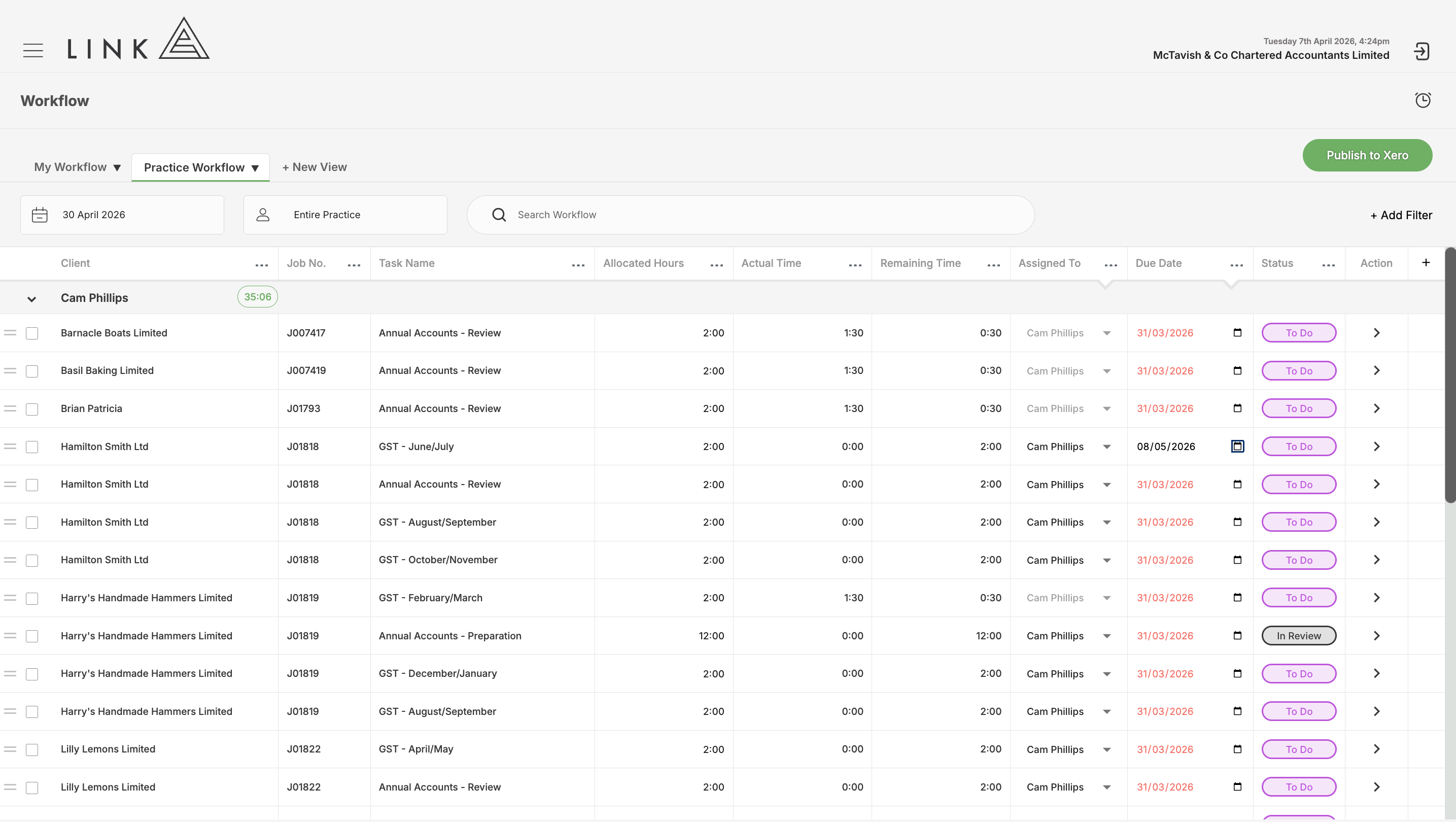
Task: Tick checkbox for Brian Patricia
Action: click(x=32, y=409)
